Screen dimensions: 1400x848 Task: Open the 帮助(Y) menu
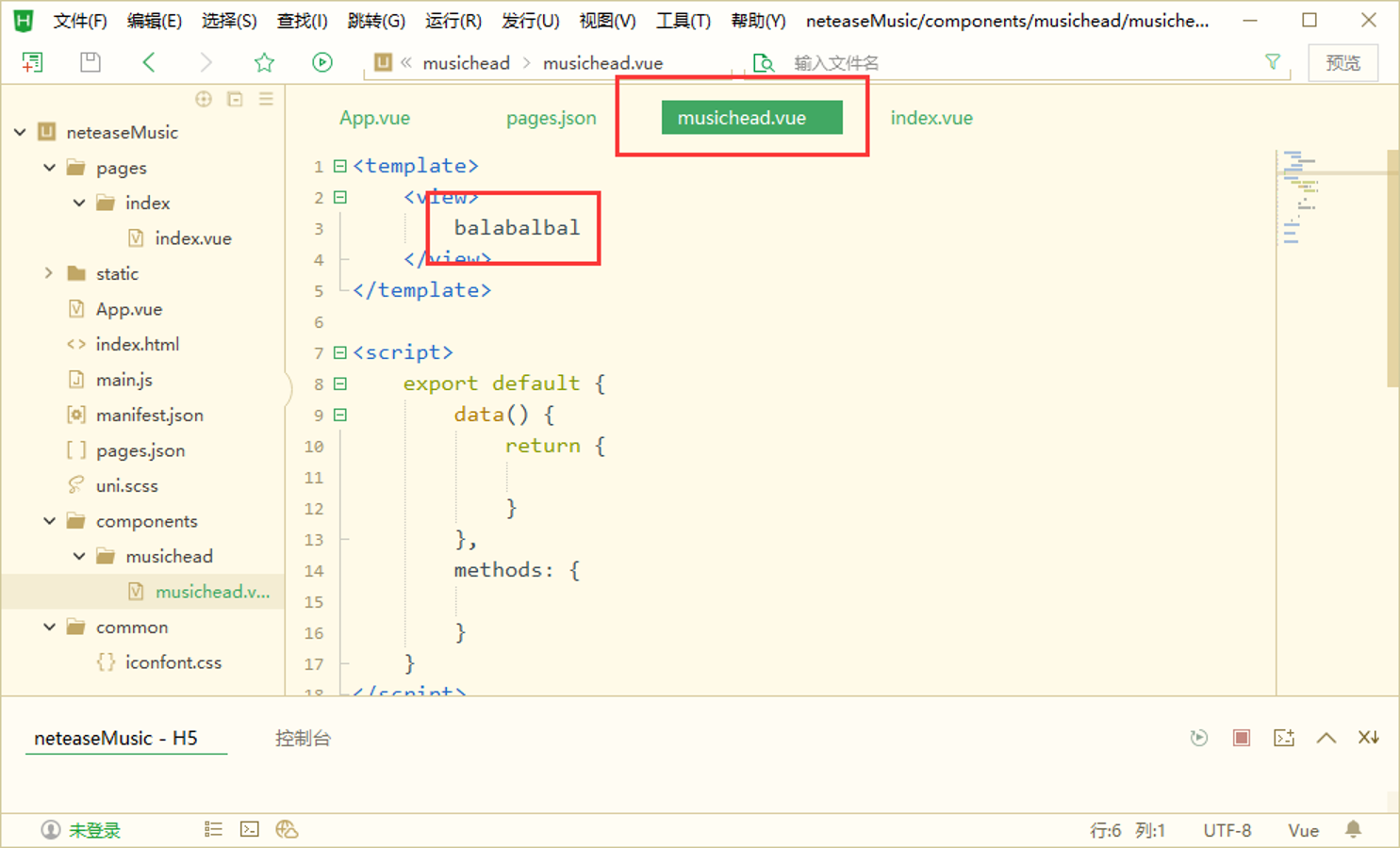759,21
